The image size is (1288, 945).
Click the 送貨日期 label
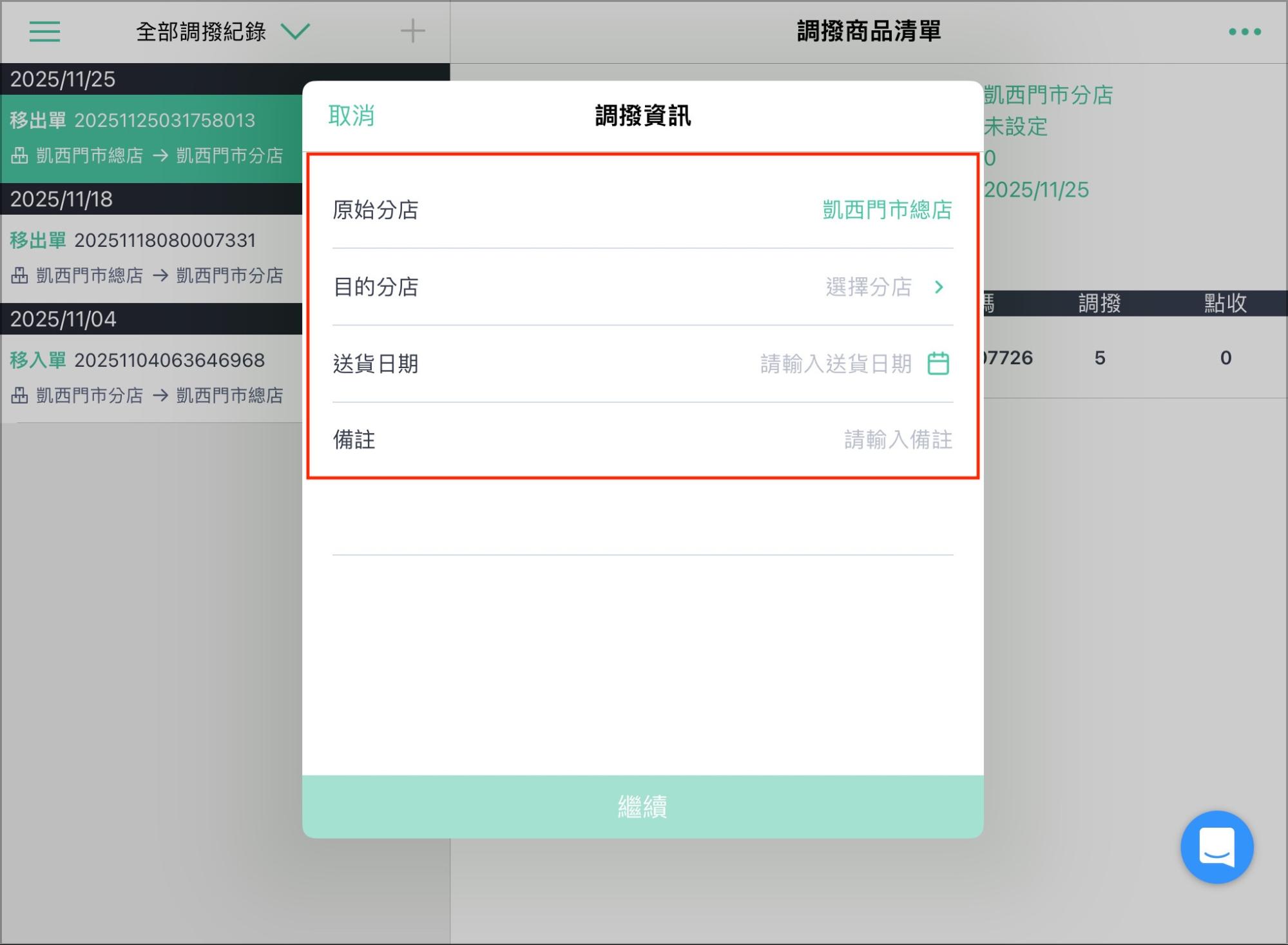coord(376,364)
